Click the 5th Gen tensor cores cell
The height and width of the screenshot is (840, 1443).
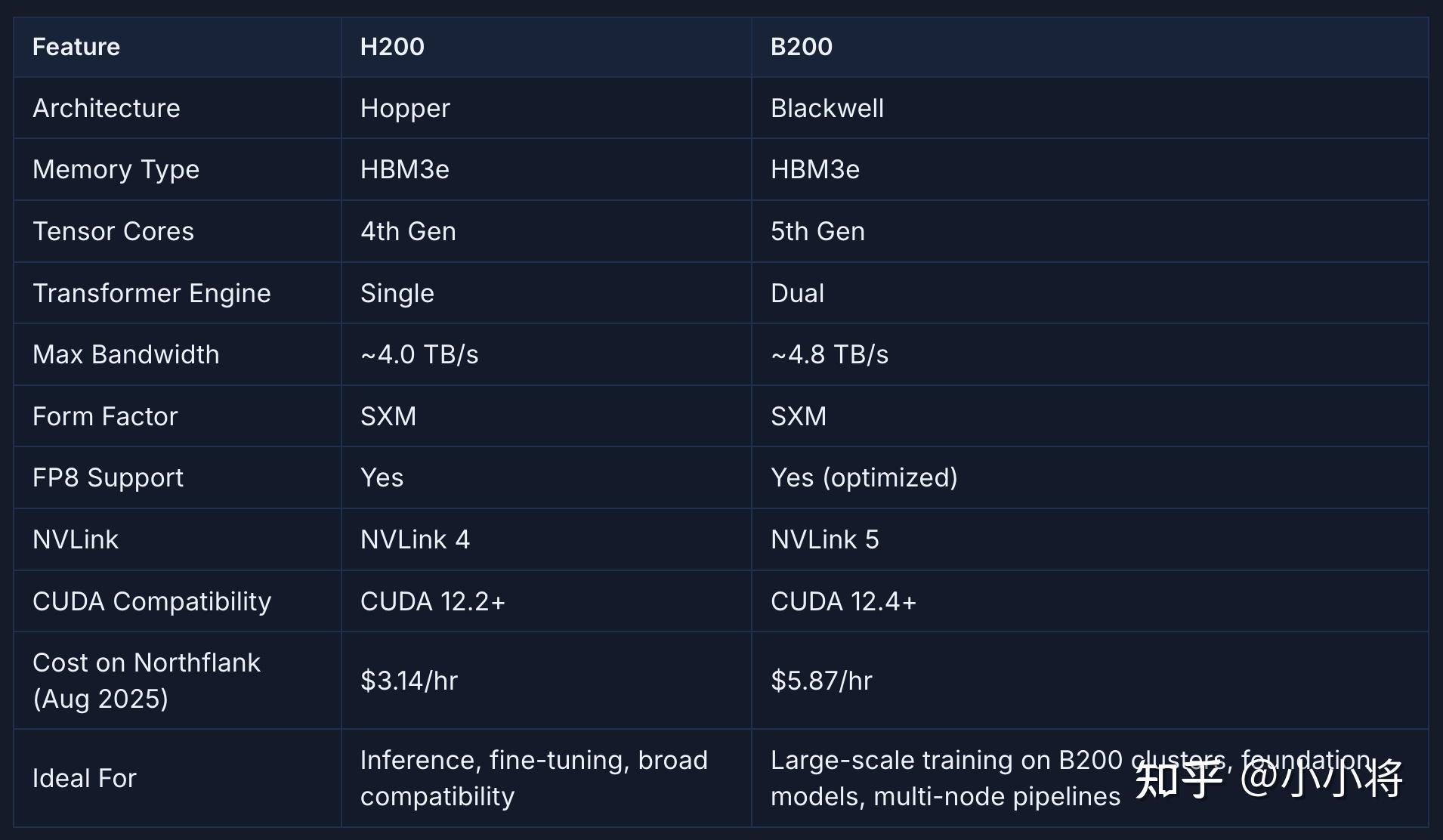817,231
